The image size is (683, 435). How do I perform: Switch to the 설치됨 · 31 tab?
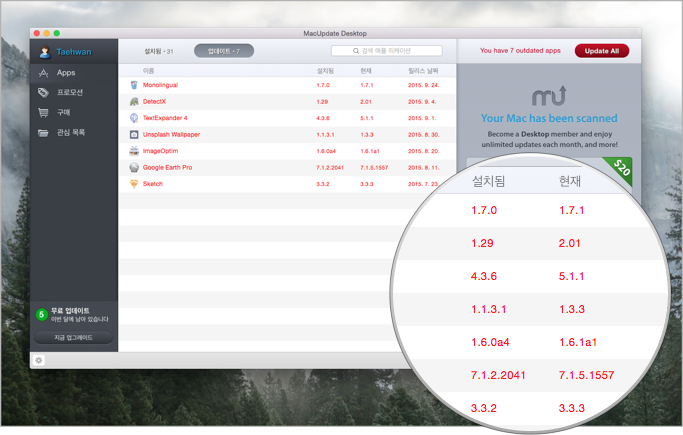click(x=159, y=51)
